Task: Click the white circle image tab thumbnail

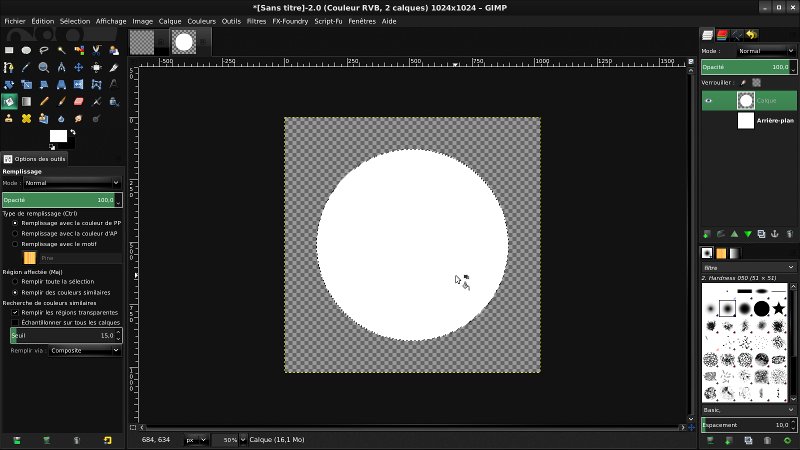Action: pos(184,42)
